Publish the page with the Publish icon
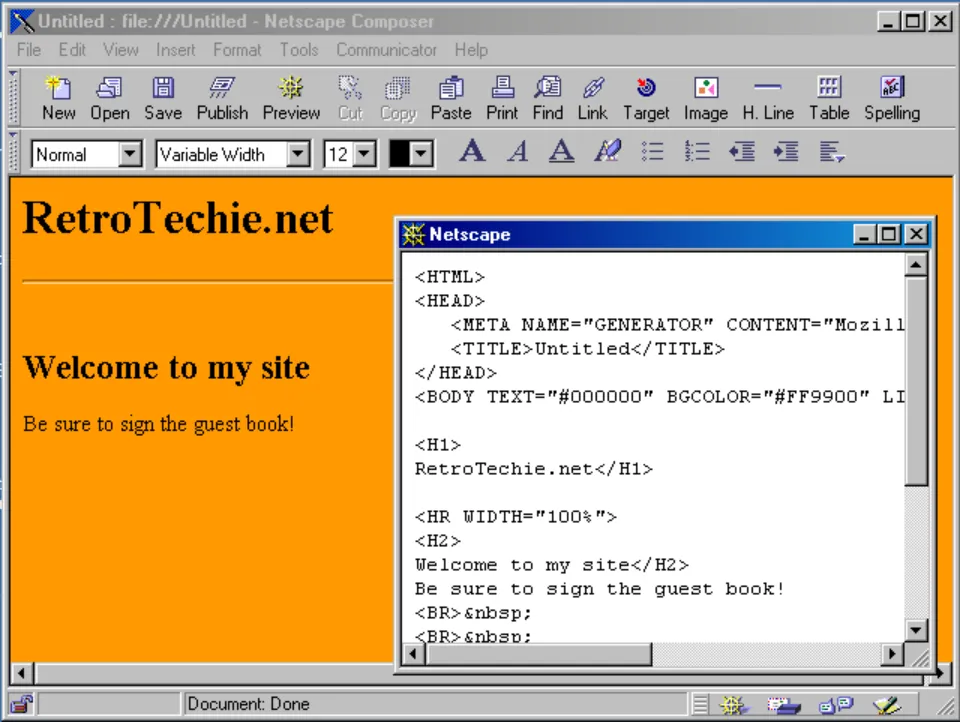The image size is (960, 722). 221,97
